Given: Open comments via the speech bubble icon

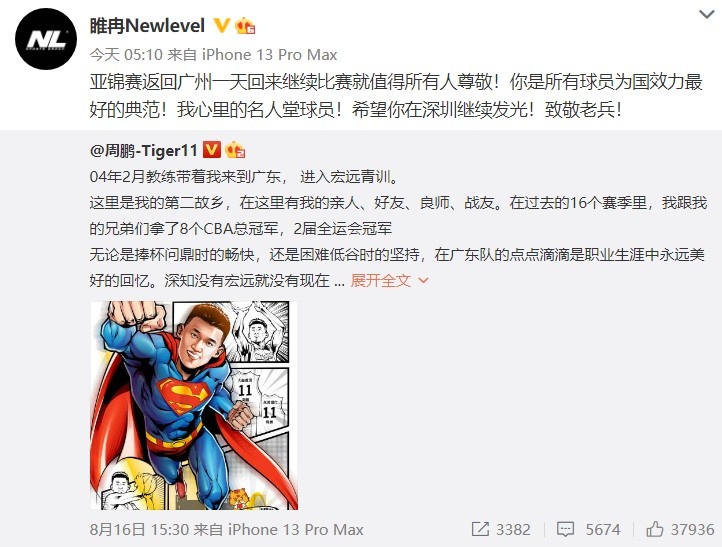Looking at the screenshot, I should 565,529.
